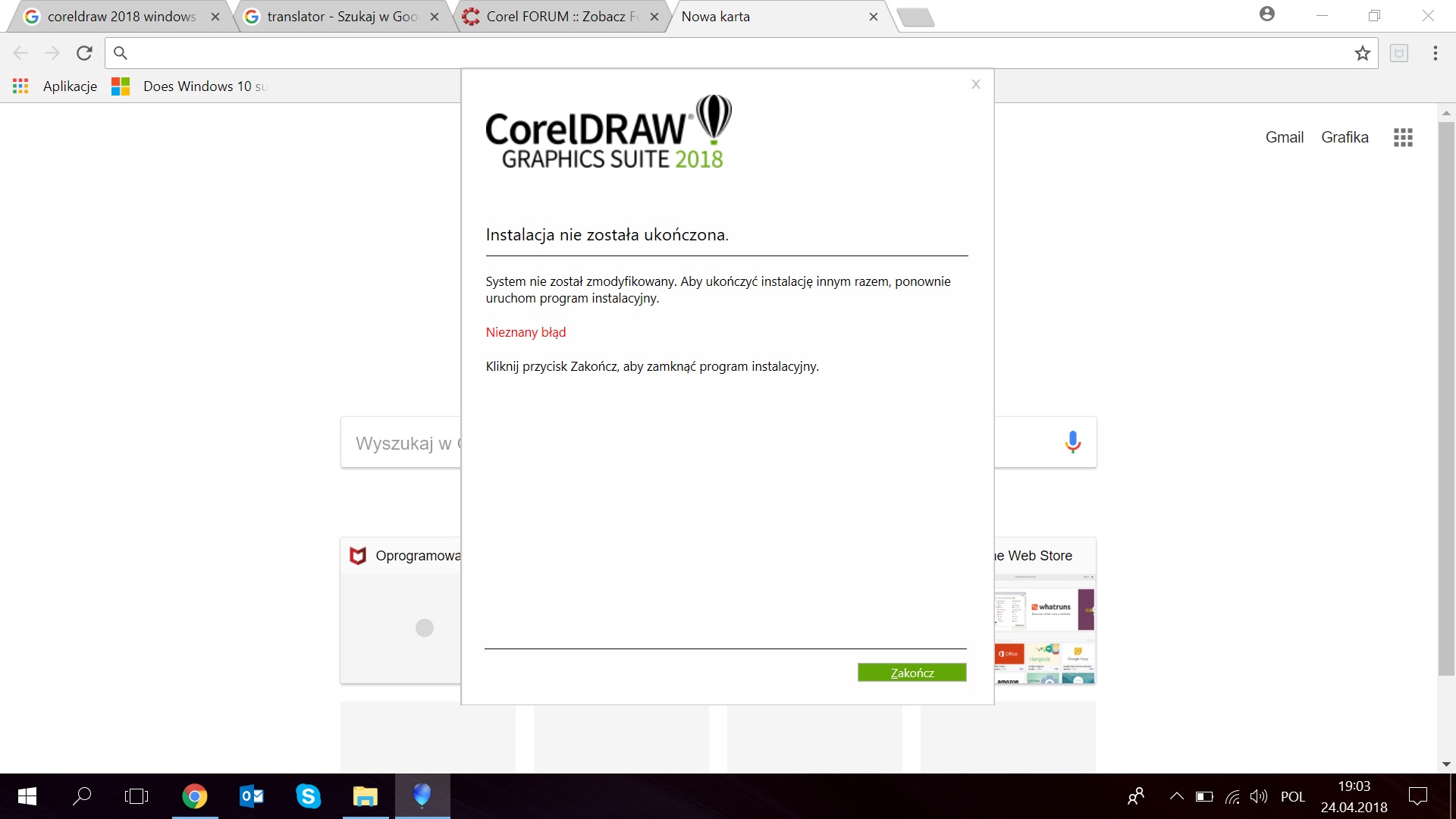Open the Chrome three-dot menu

(1435, 53)
